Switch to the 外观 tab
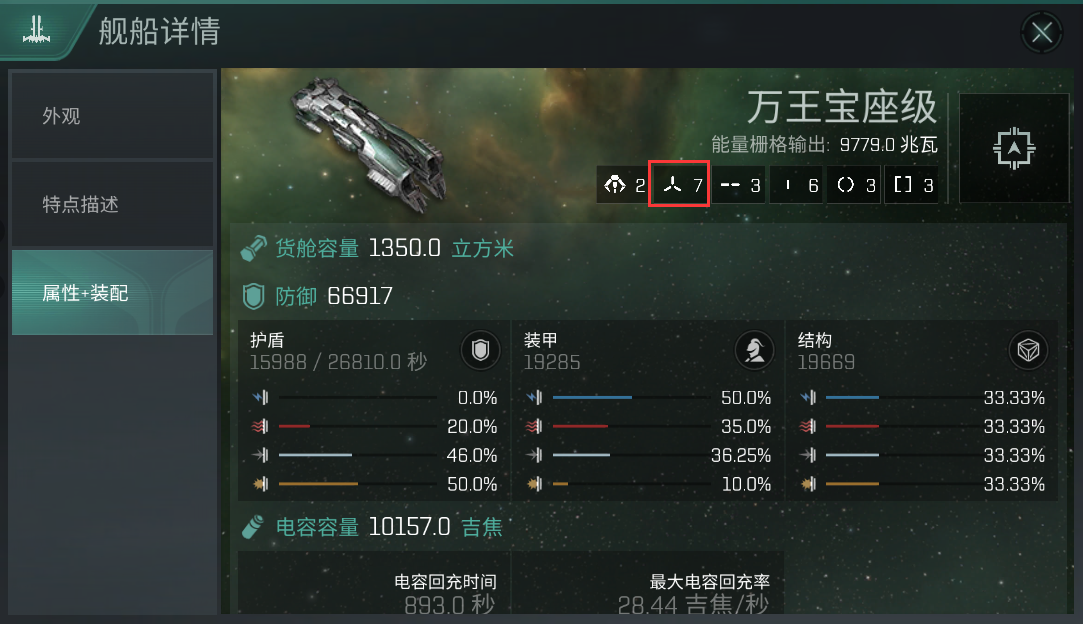The width and height of the screenshot is (1083, 624). pyautogui.click(x=113, y=115)
